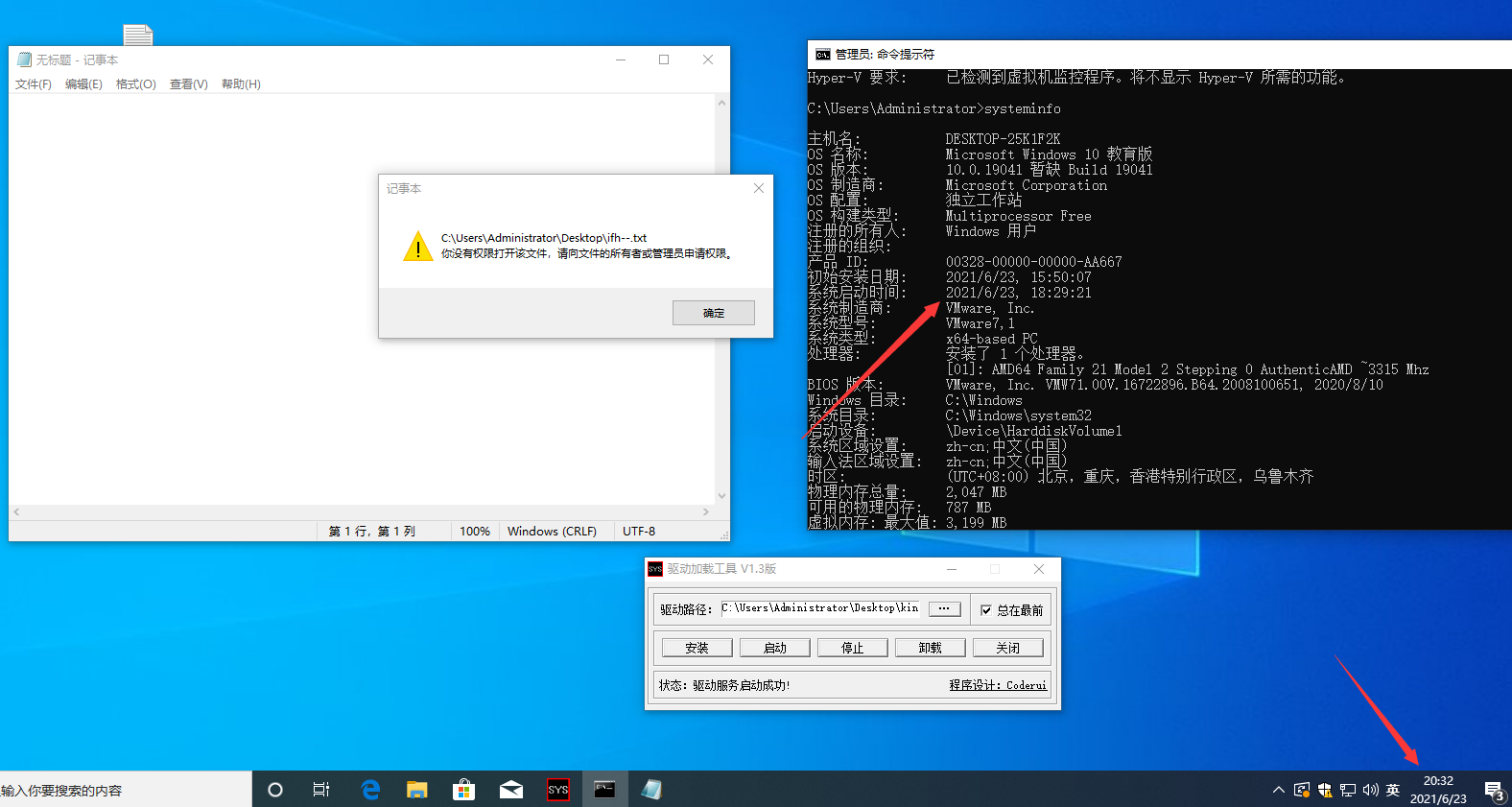1512x807 pixels.
Task: Click Notepad vertical scrollbar down arrow
Action: [x=721, y=496]
